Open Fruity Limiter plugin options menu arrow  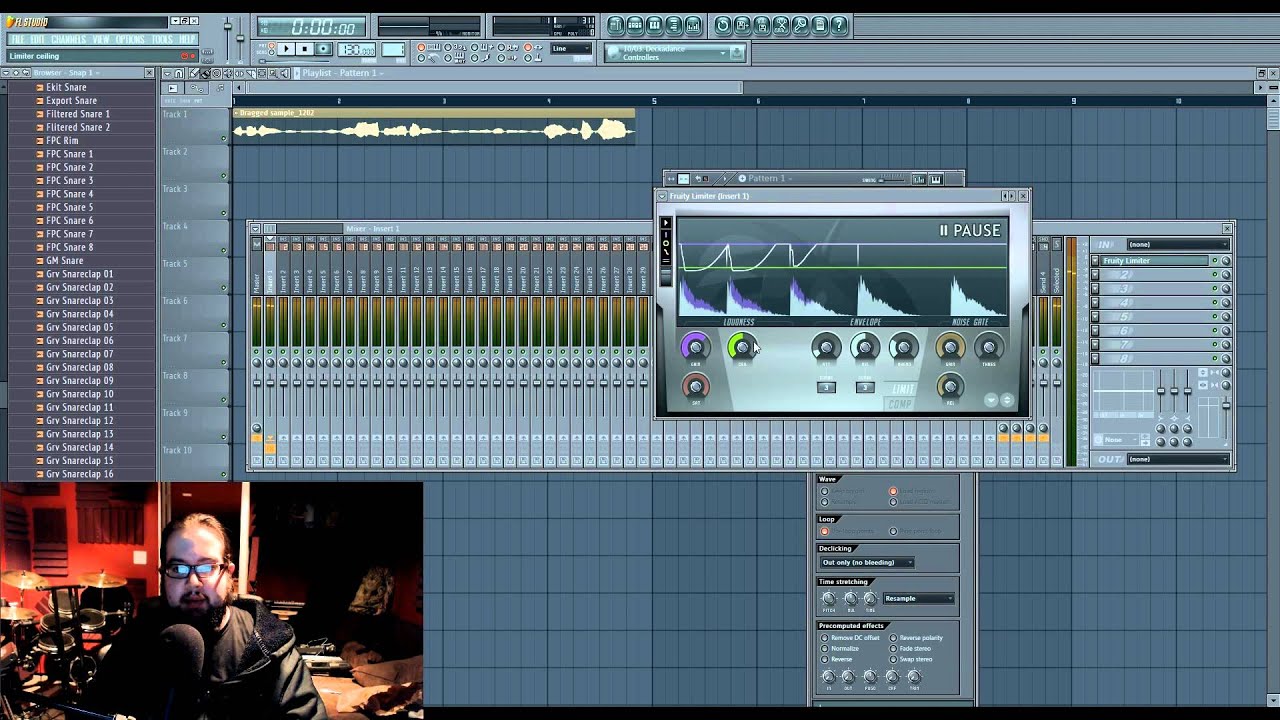[x=662, y=196]
